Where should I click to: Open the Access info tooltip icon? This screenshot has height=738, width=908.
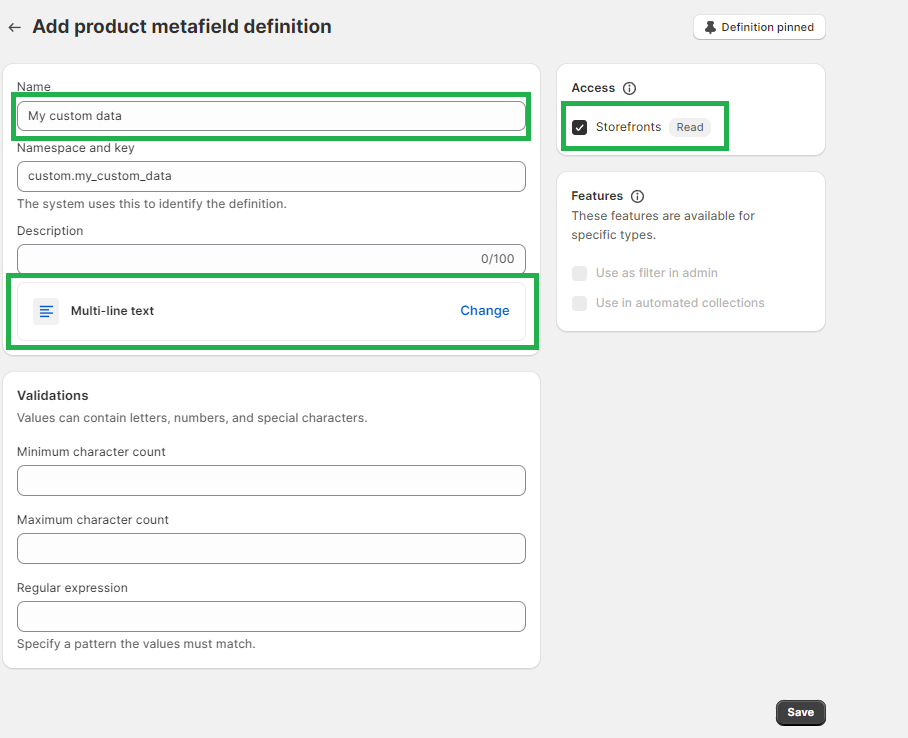[629, 88]
